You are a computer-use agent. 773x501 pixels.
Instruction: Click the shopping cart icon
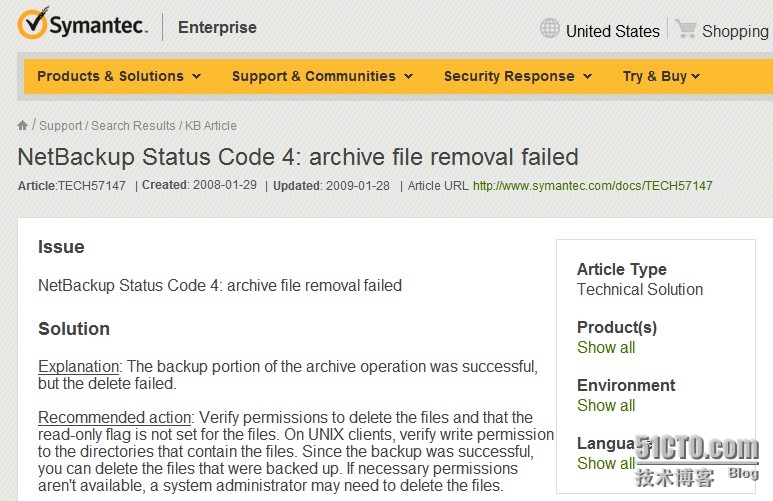686,29
